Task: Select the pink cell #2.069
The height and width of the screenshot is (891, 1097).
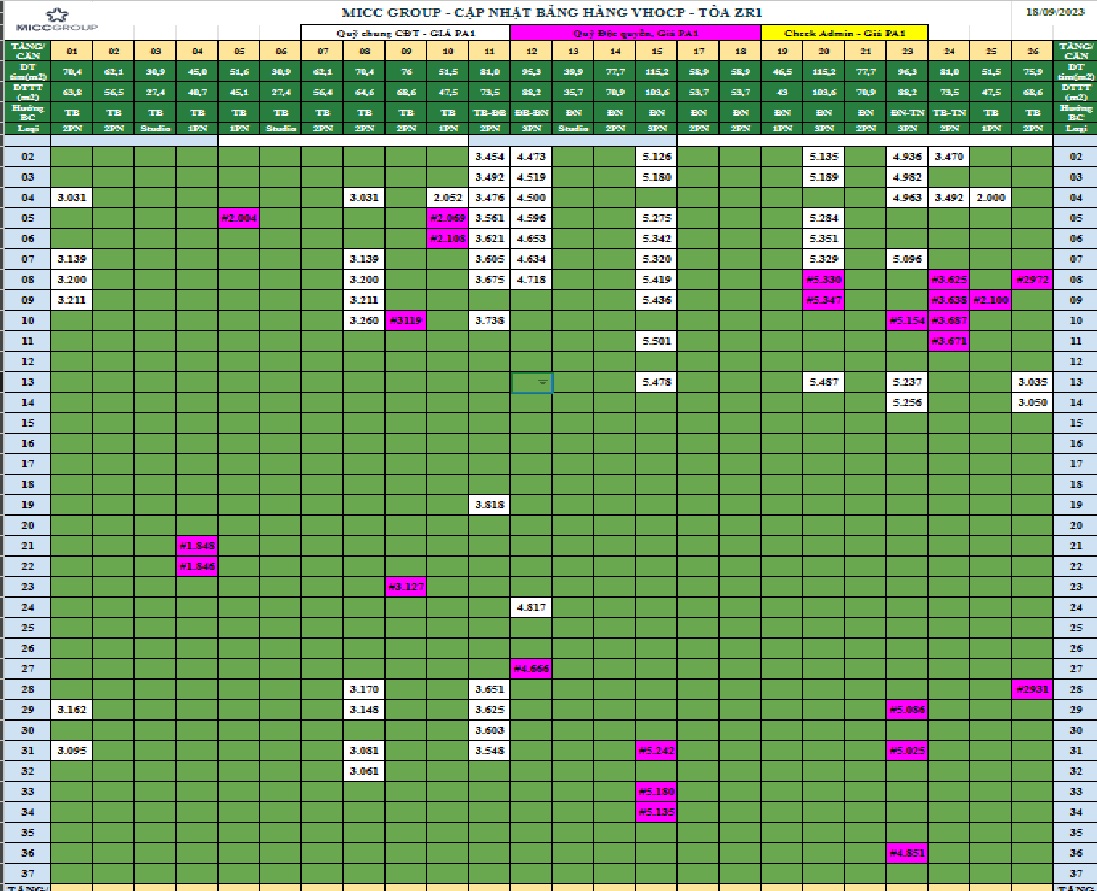Action: [x=448, y=218]
